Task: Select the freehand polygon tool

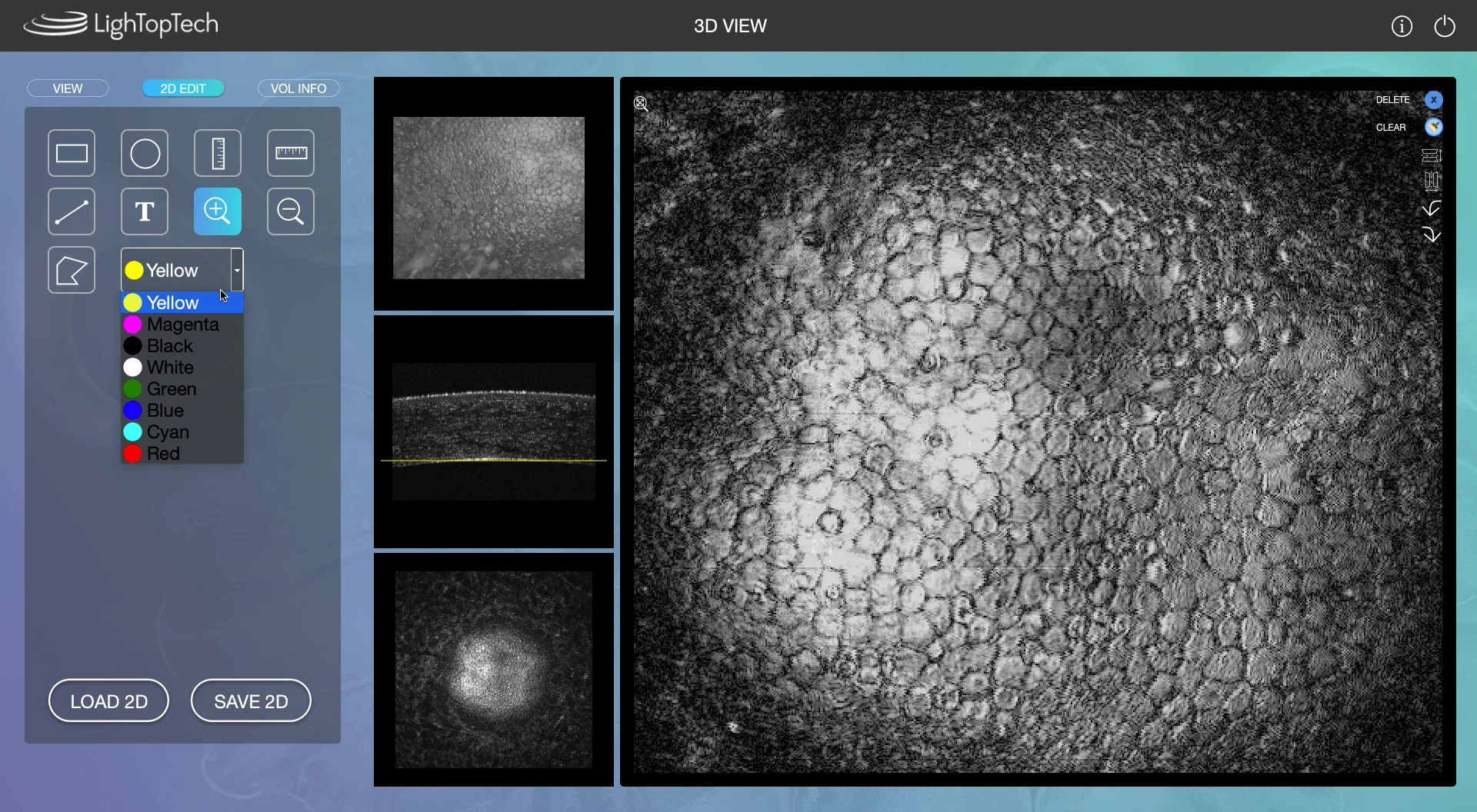Action: [x=71, y=270]
